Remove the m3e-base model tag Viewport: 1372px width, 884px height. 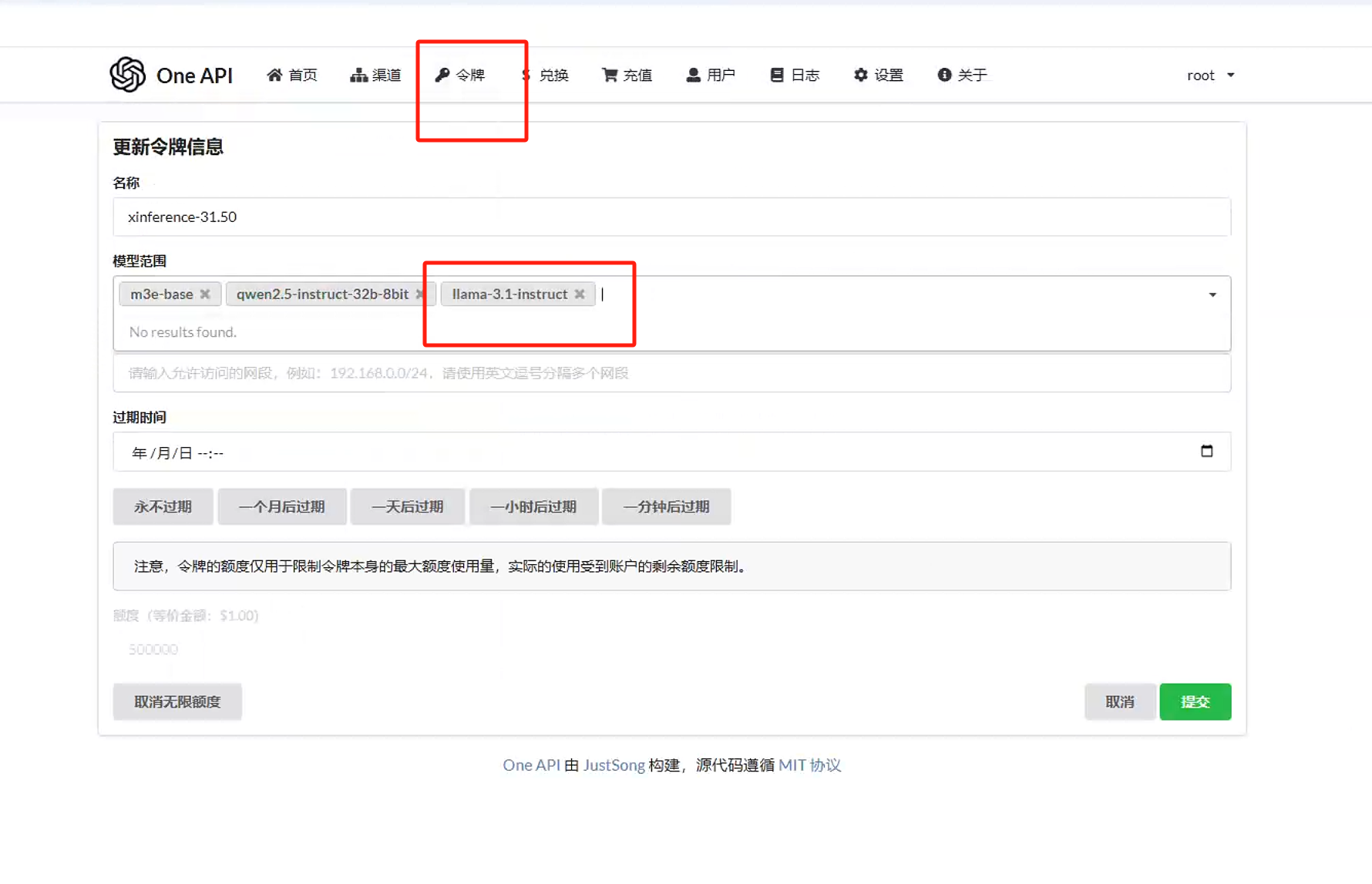205,294
